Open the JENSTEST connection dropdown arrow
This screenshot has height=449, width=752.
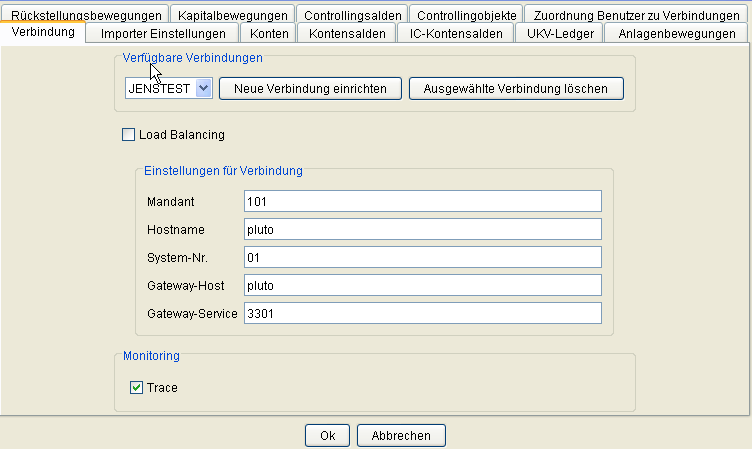[x=204, y=88]
